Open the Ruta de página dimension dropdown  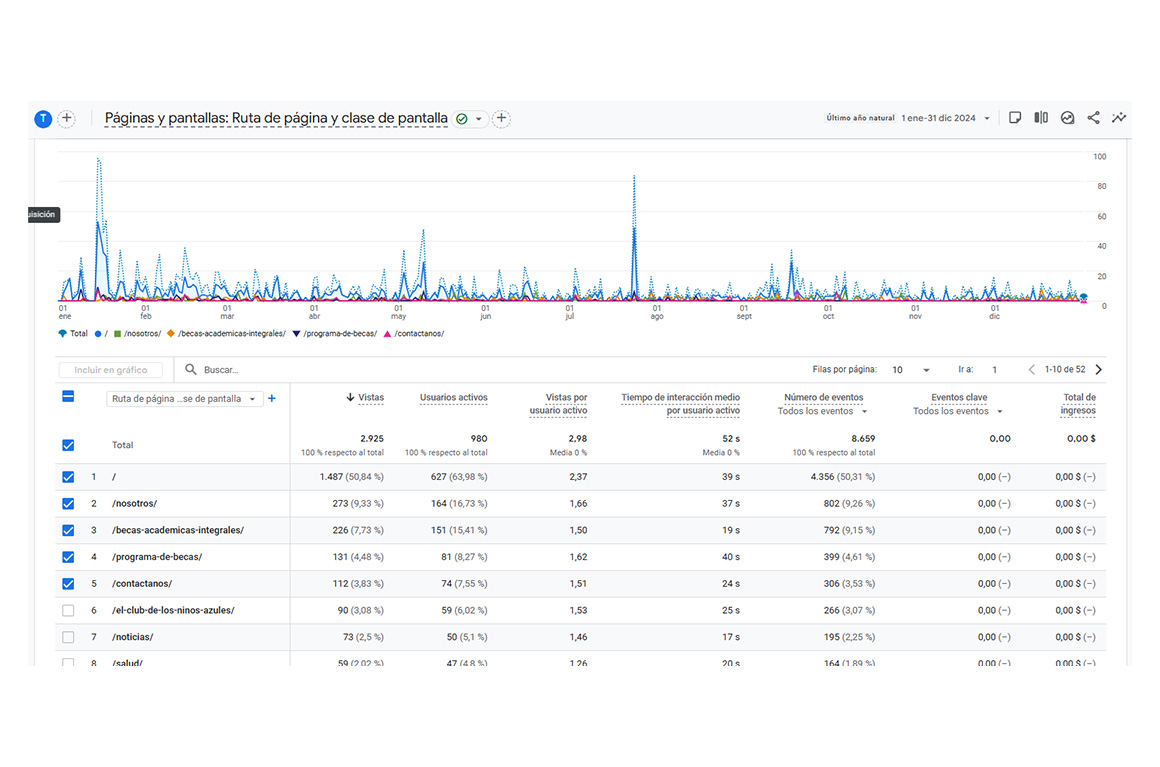(183, 399)
